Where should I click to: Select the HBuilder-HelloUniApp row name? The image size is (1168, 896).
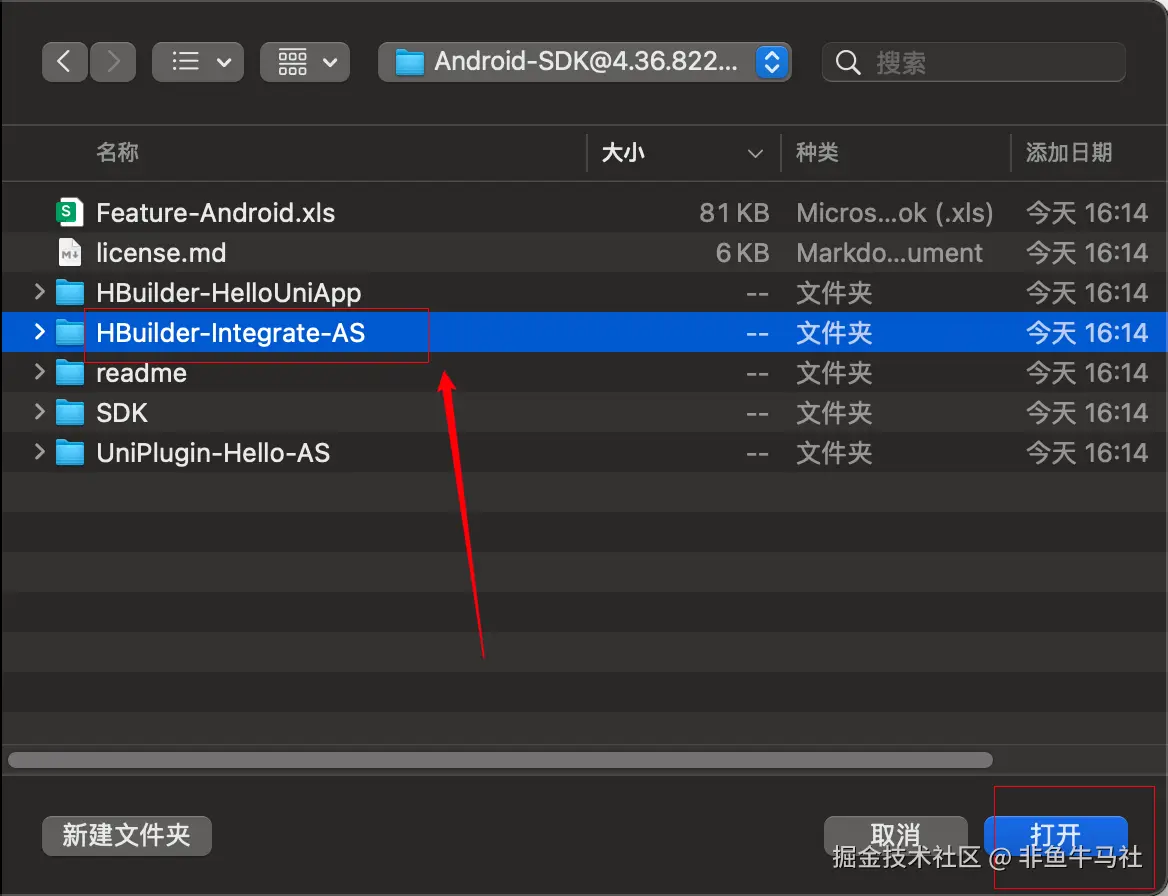229,293
